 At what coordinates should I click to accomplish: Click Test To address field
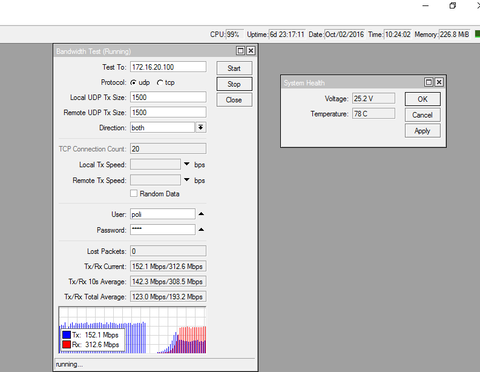coord(168,67)
